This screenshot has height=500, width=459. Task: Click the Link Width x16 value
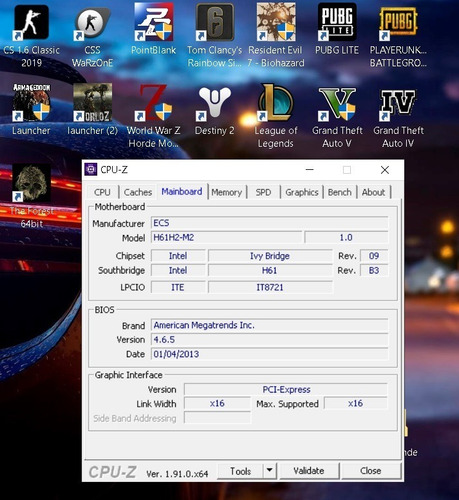[x=217, y=404]
